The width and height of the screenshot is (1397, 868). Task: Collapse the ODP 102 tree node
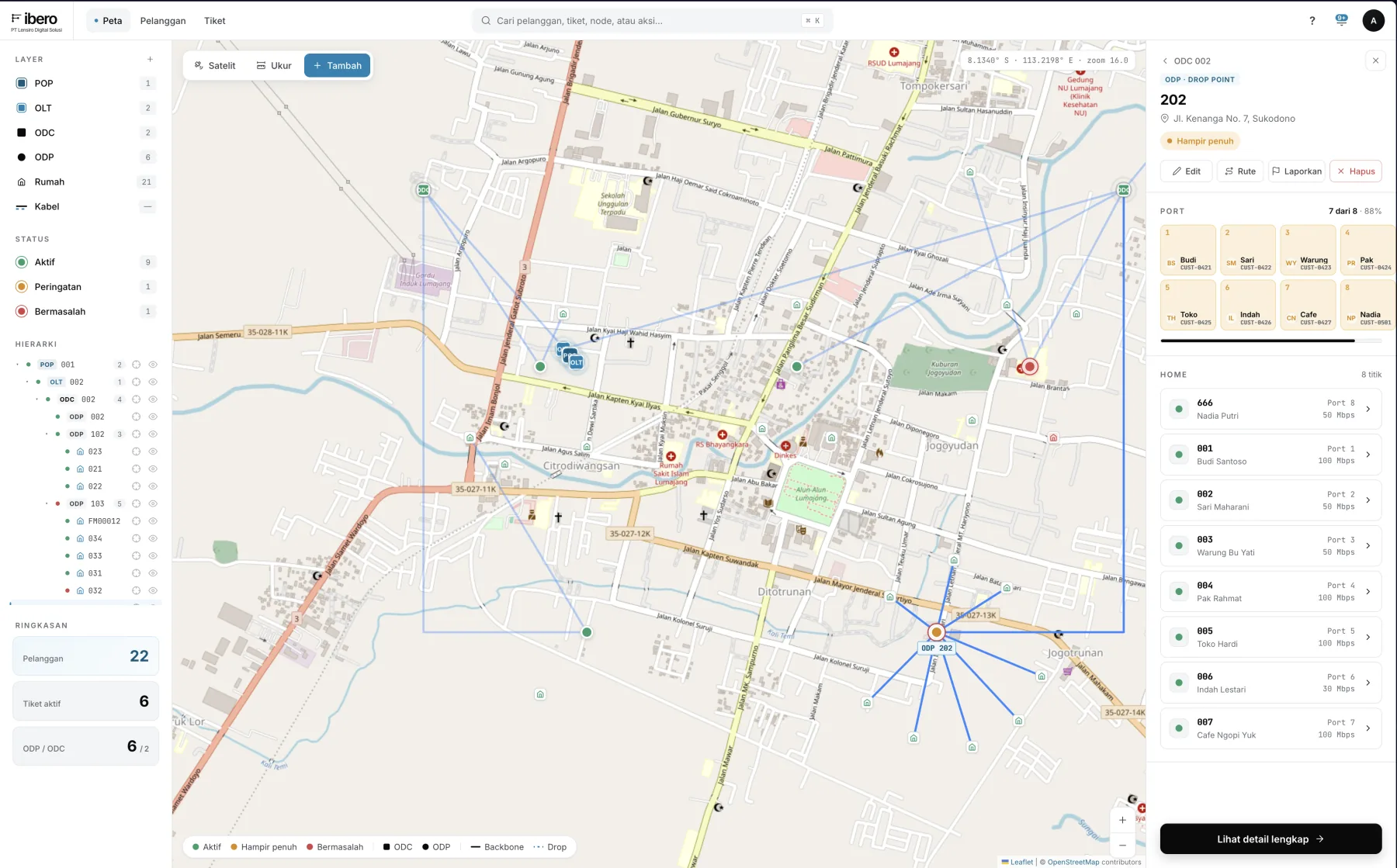click(47, 434)
